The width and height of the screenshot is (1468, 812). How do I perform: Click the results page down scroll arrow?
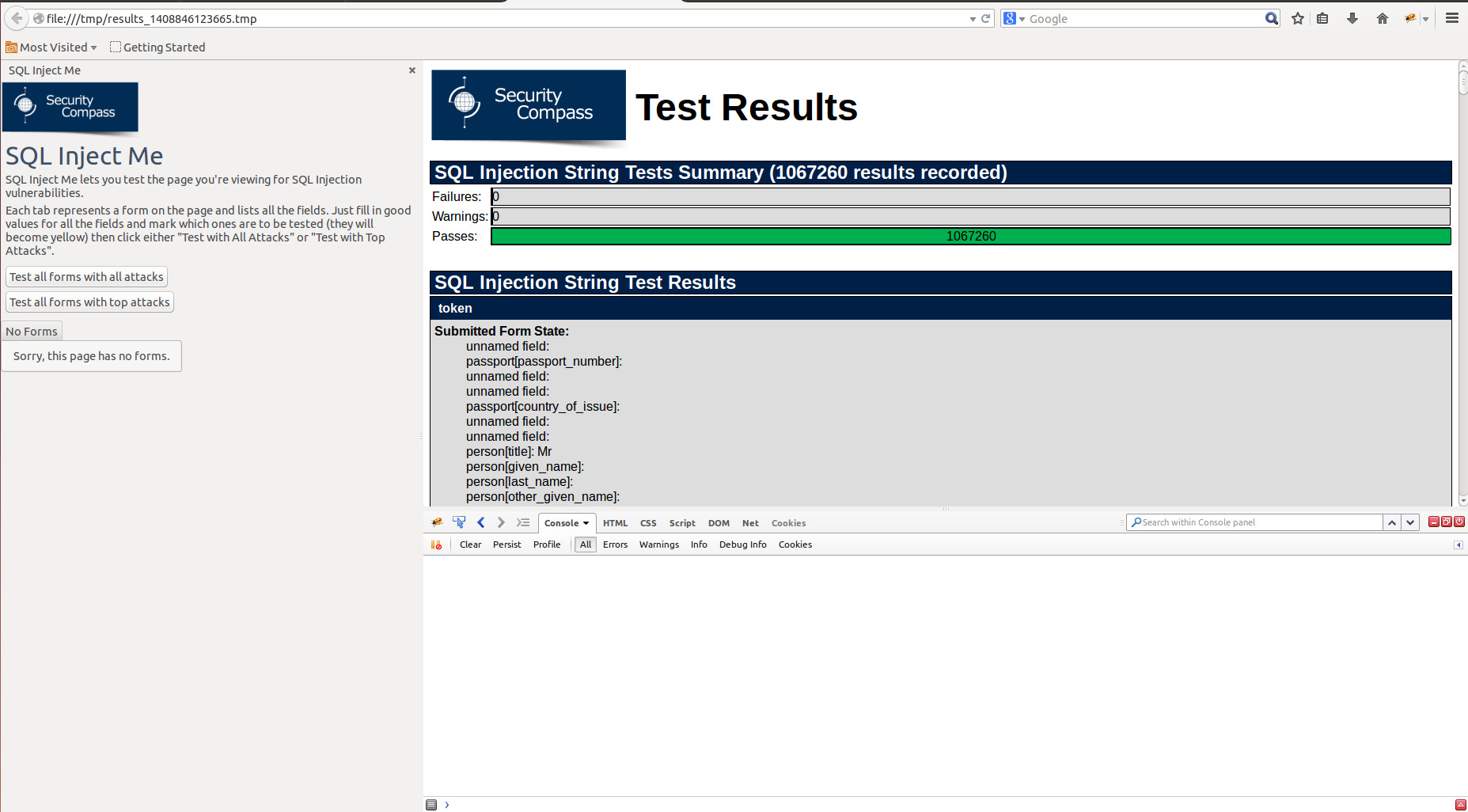tap(1462, 500)
